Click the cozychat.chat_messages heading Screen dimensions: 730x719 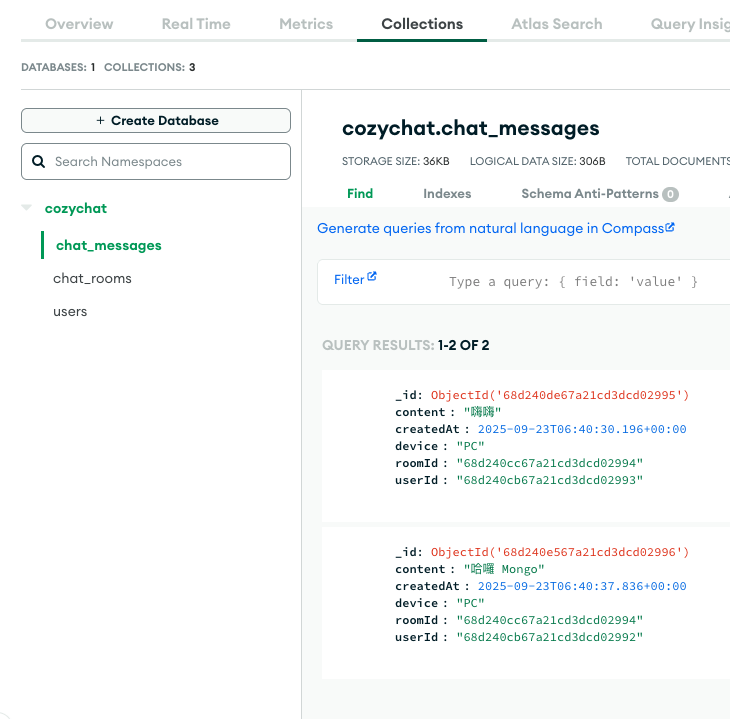pyautogui.click(x=471, y=129)
